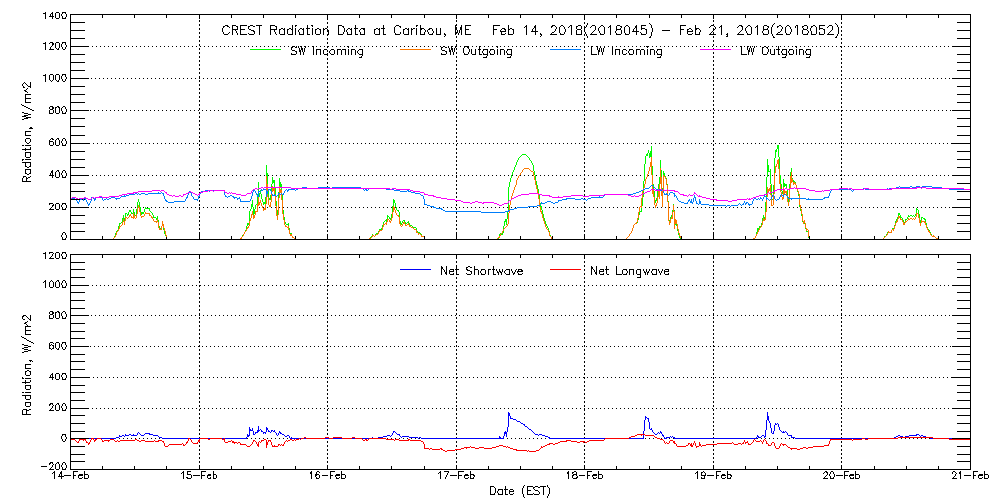The width and height of the screenshot is (1000, 500).
Task: Click the red Net Longwave line sample
Action: 565,270
